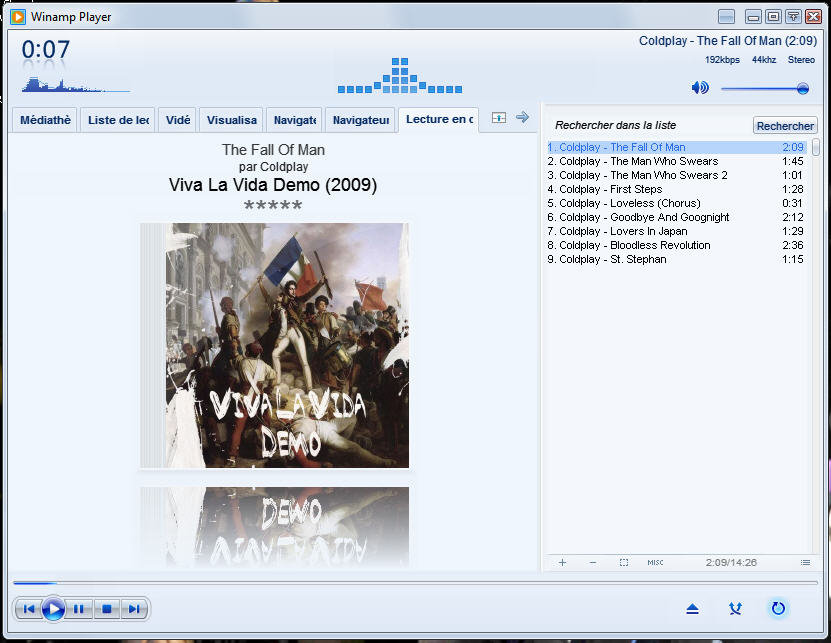Screen dimensions: 831x643
Task: Open the second Navigateur tab
Action: (x=360, y=120)
